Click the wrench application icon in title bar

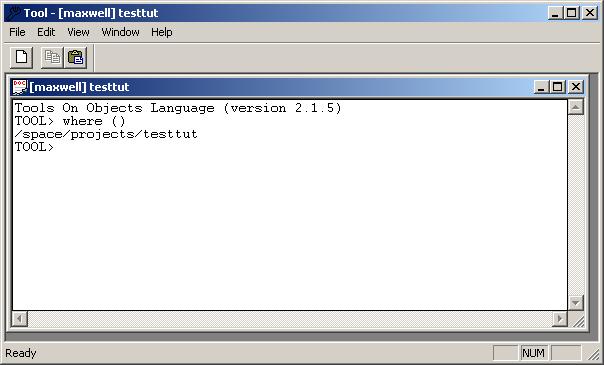click(x=14, y=13)
